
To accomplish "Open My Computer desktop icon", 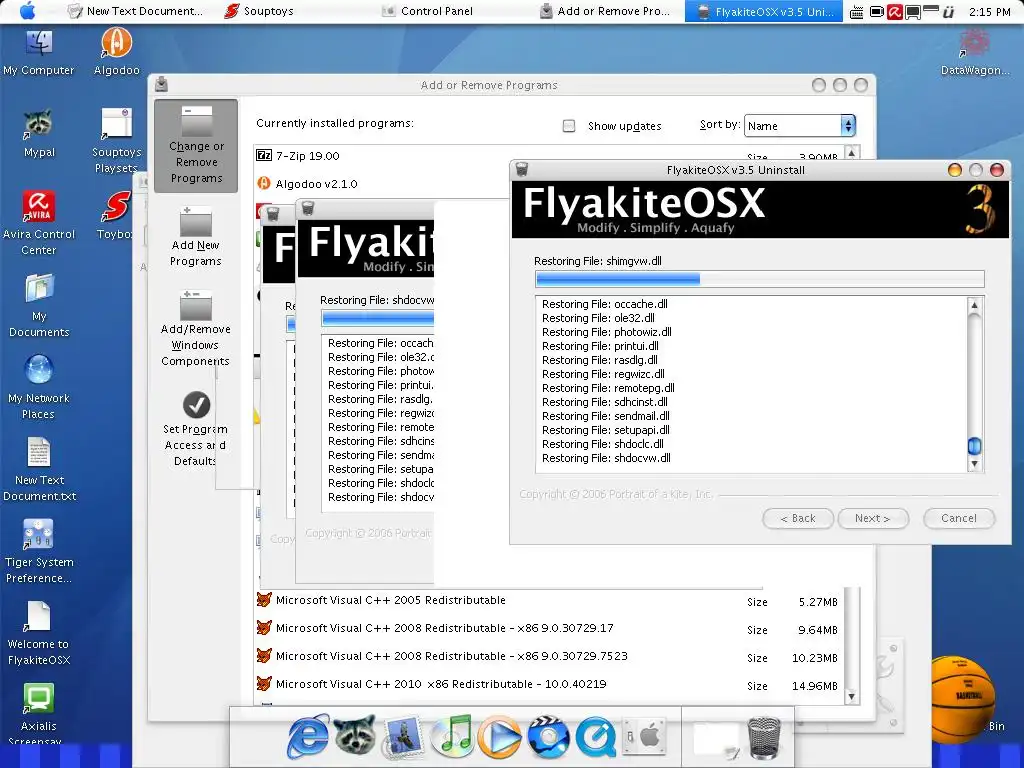I will (39, 54).
